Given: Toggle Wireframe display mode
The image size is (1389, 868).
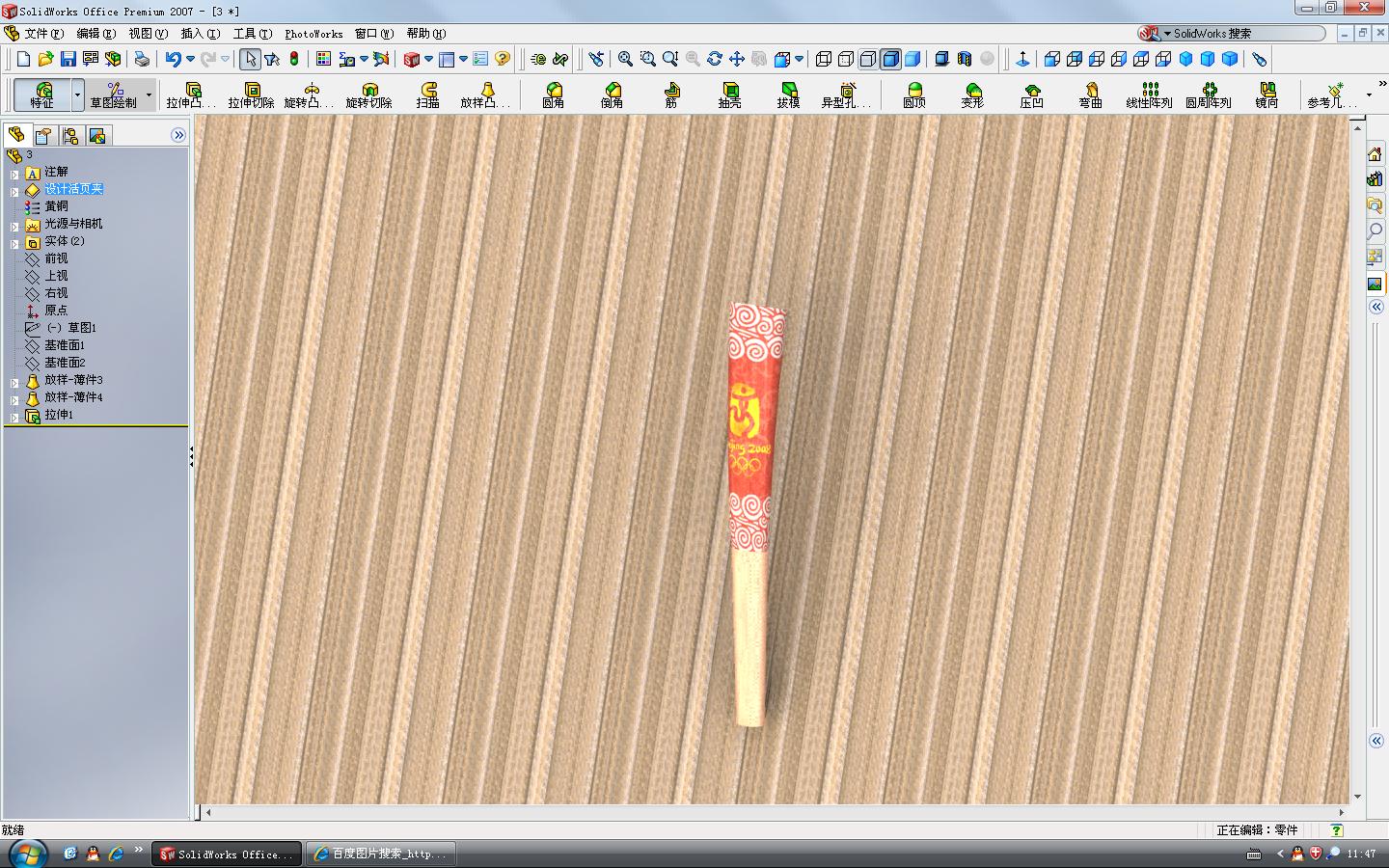Looking at the screenshot, I should point(824,59).
